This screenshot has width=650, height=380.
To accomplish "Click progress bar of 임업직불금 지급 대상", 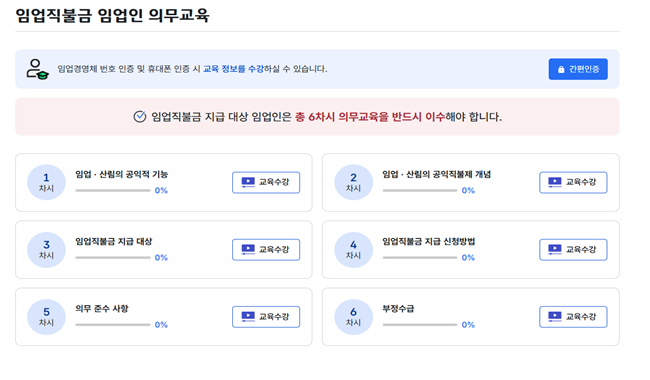I will tap(113, 258).
